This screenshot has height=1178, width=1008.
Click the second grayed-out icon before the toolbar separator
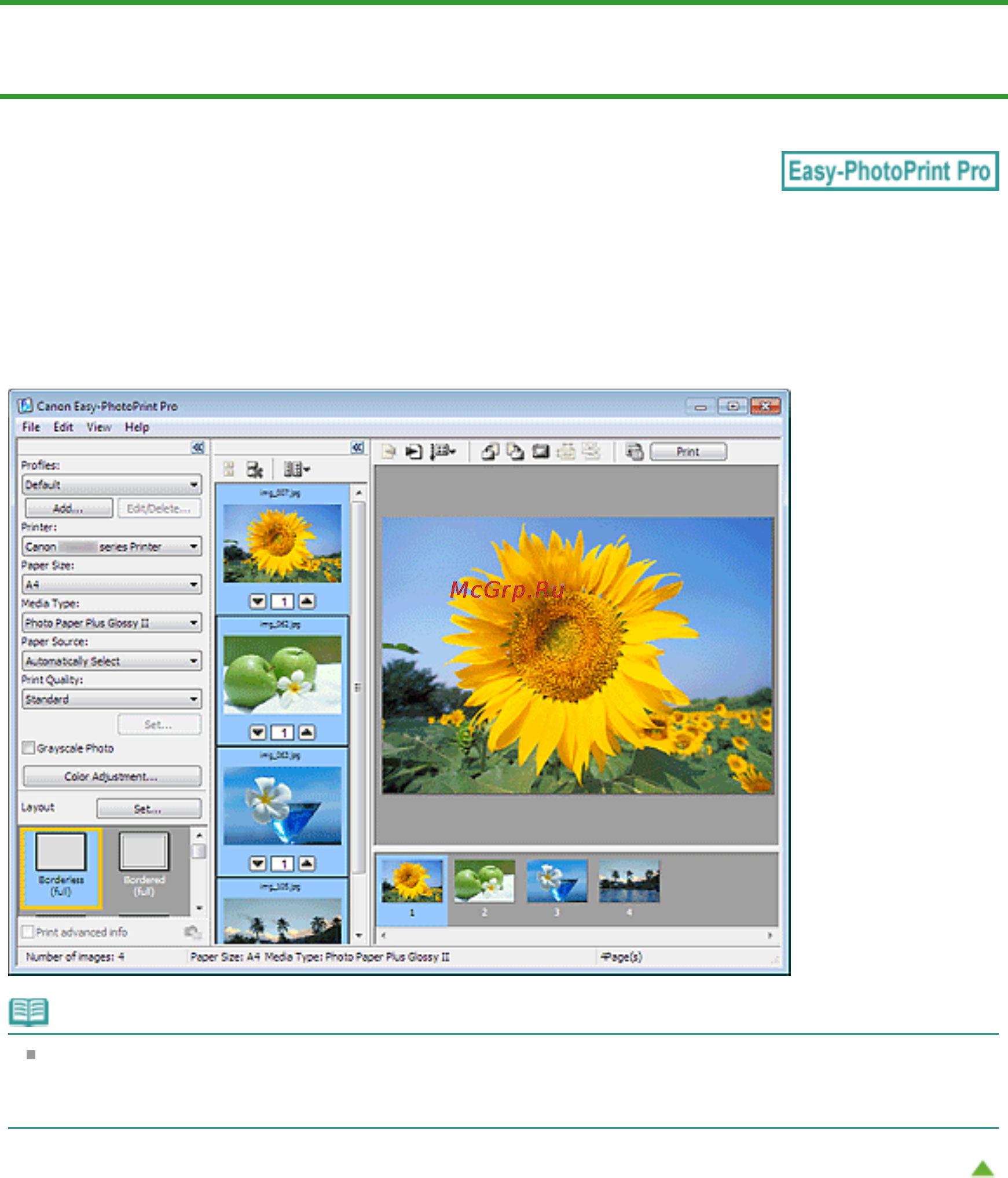[x=591, y=451]
